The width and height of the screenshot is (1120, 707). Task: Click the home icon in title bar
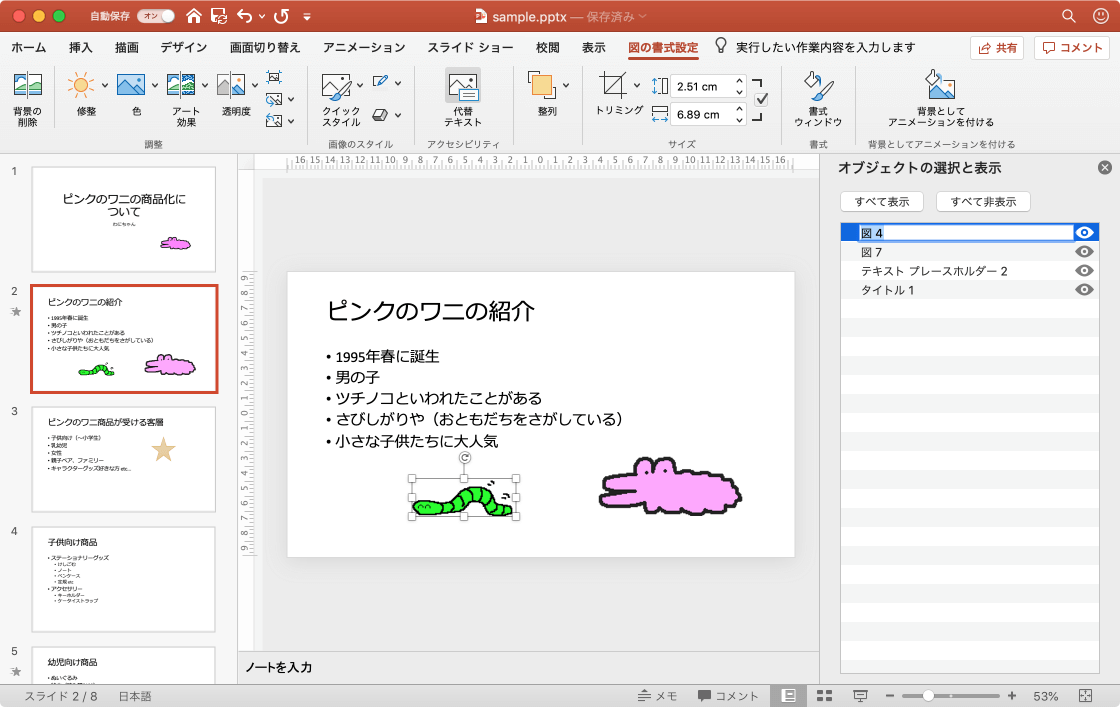click(194, 16)
